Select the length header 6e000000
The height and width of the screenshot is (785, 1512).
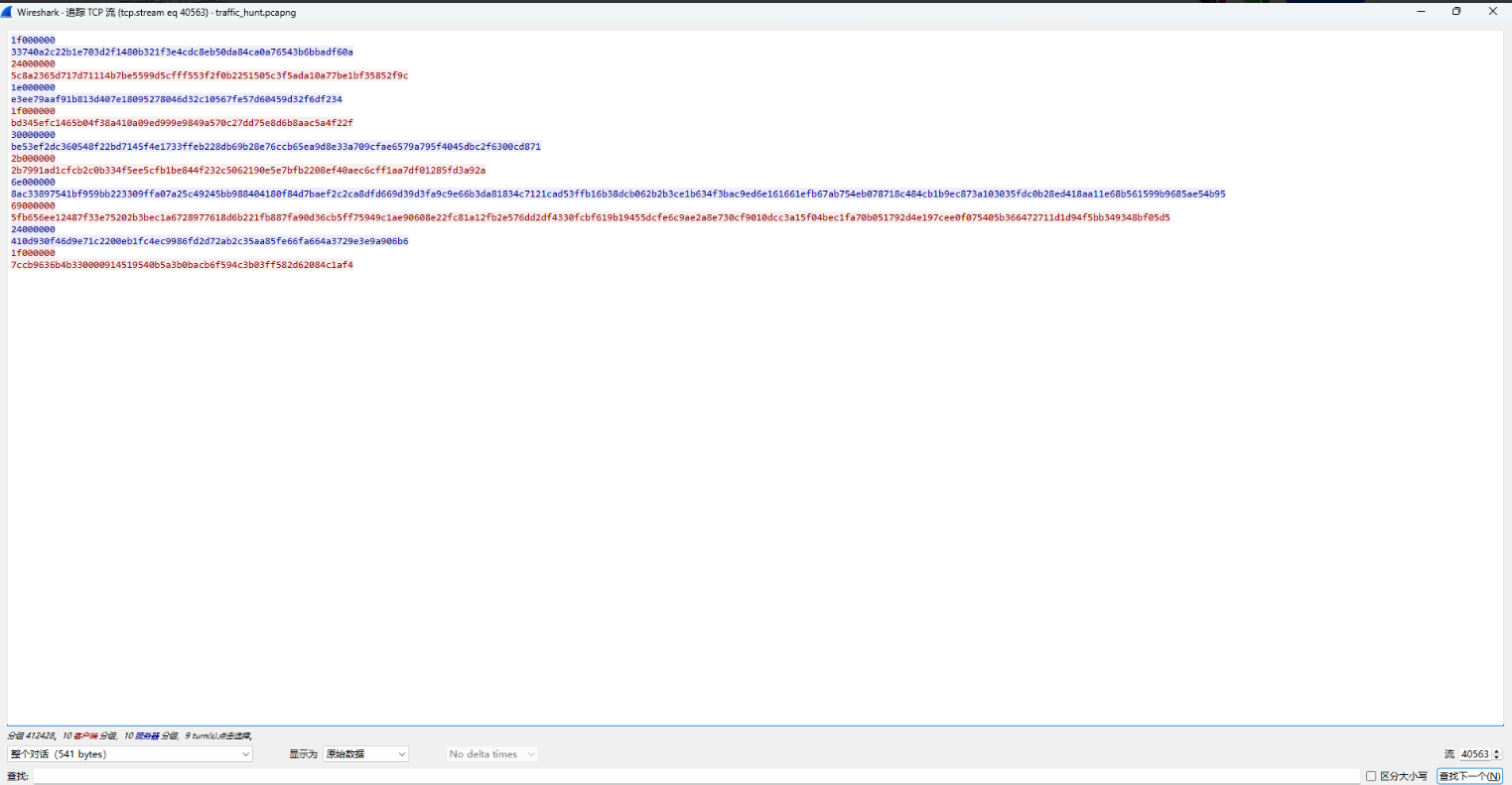pyautogui.click(x=33, y=183)
